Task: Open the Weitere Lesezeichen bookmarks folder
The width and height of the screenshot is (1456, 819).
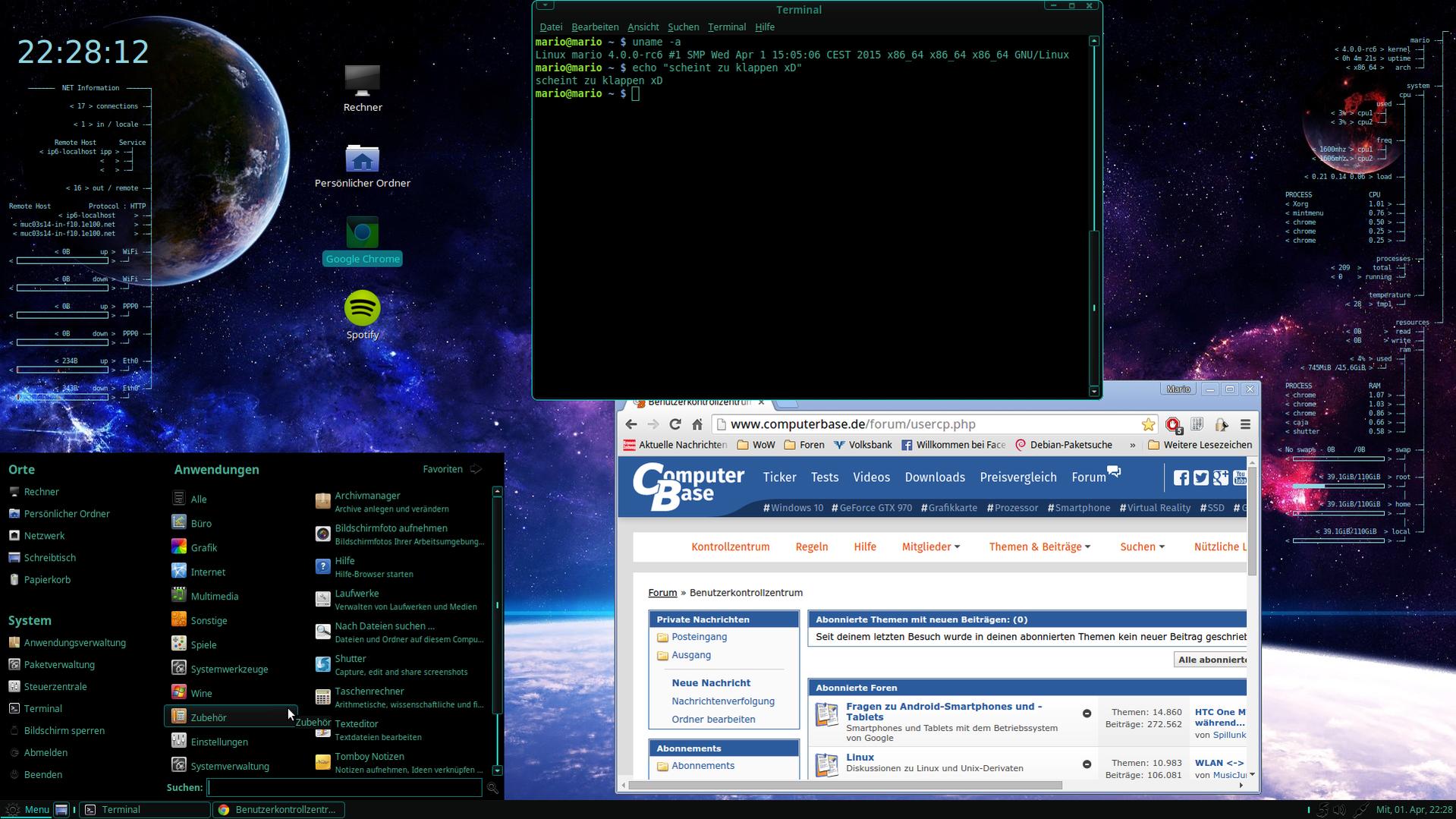Action: [1200, 445]
